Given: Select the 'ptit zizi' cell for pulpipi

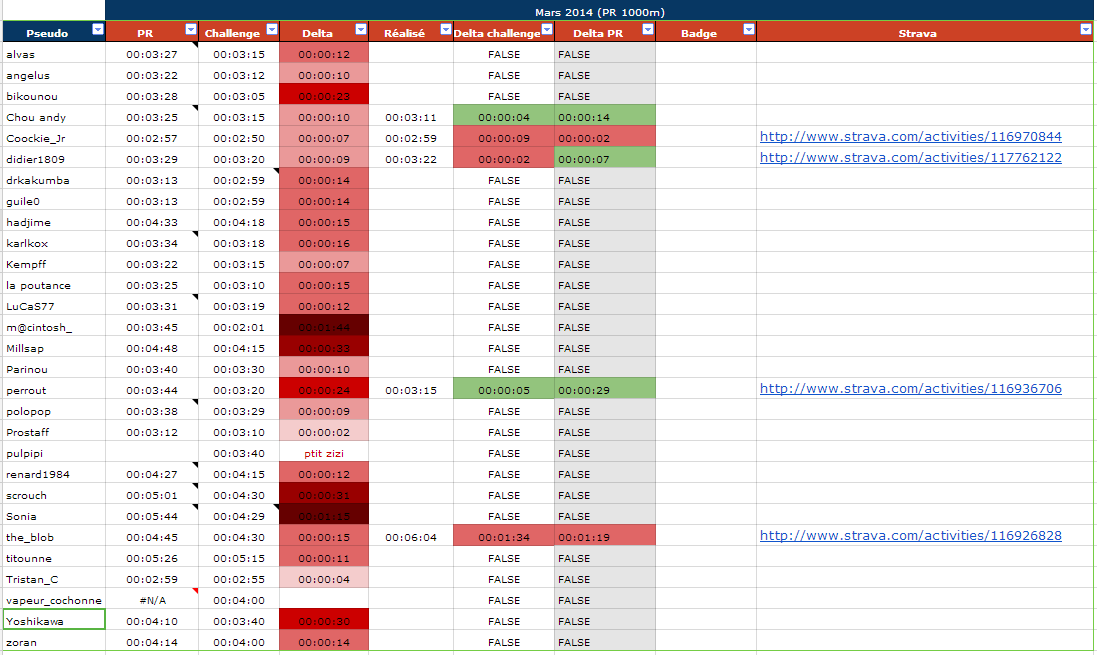Looking at the screenshot, I should click(x=324, y=453).
